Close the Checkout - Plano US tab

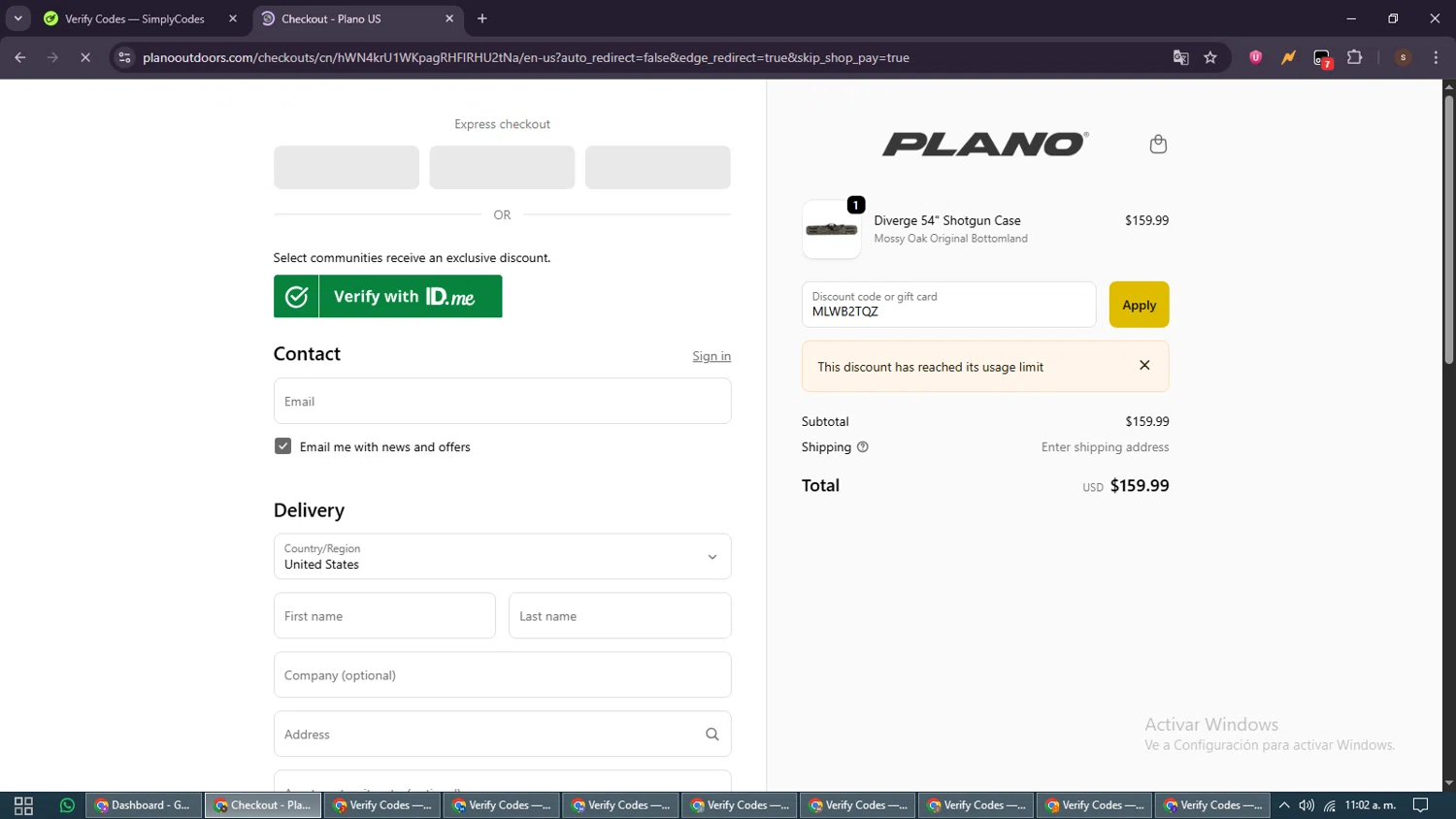(449, 18)
